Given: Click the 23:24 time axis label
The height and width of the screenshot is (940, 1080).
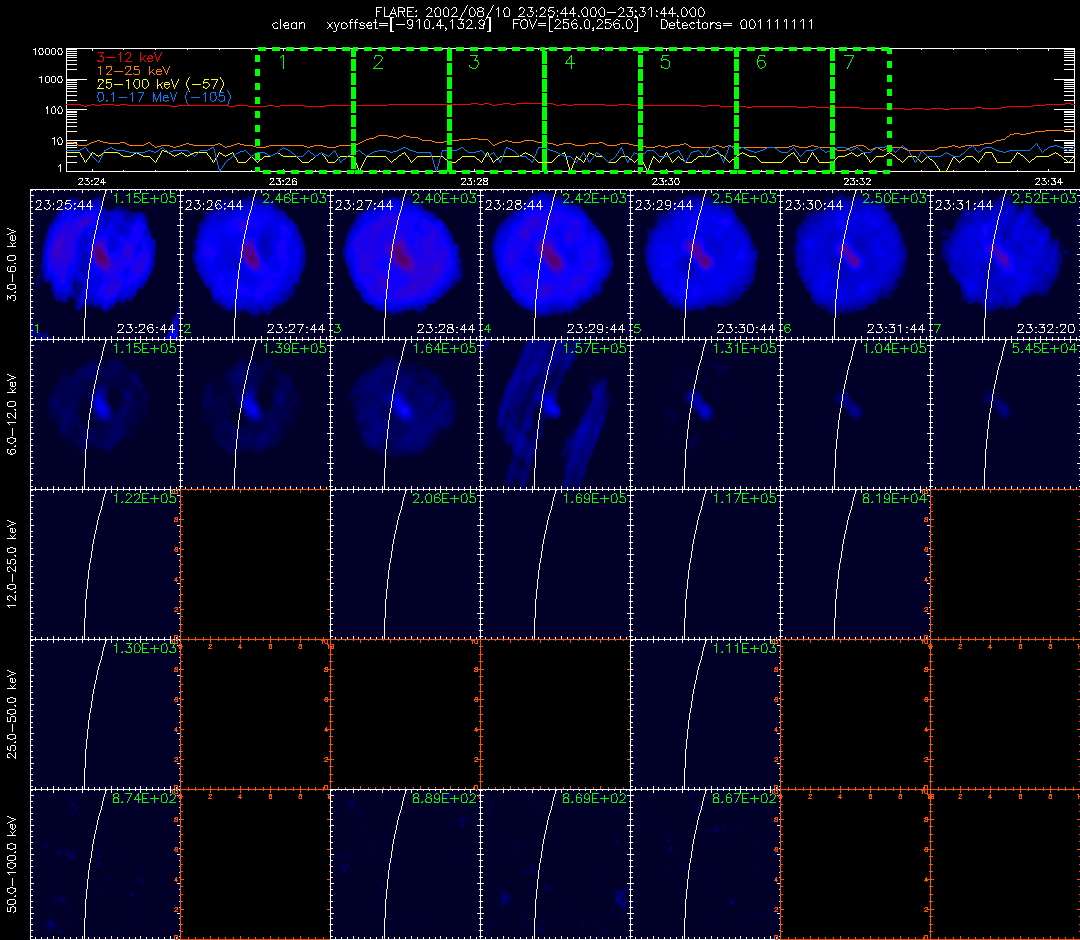Looking at the screenshot, I should pyautogui.click(x=92, y=182).
